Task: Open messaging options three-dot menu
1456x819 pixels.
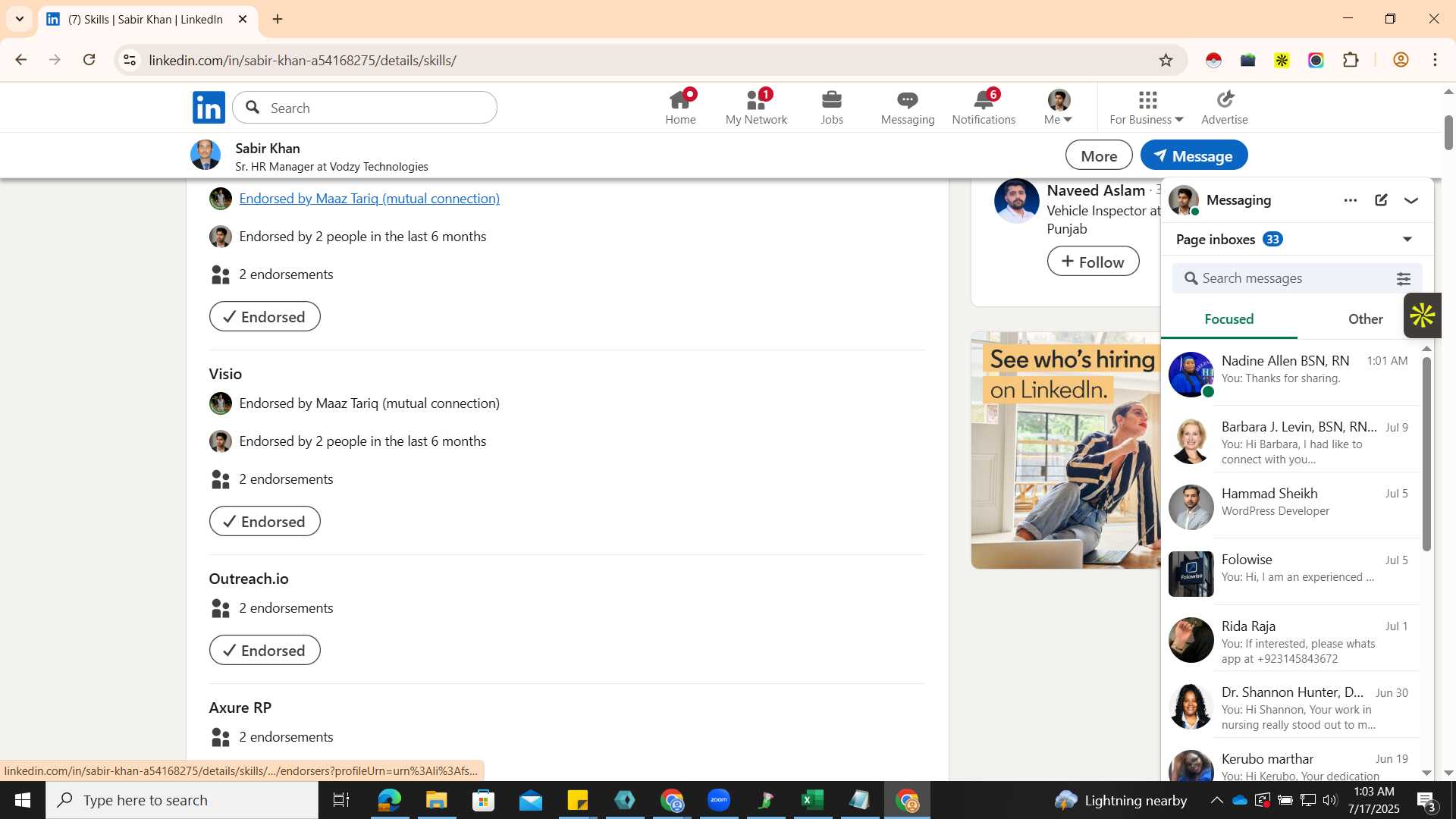Action: point(1350,200)
